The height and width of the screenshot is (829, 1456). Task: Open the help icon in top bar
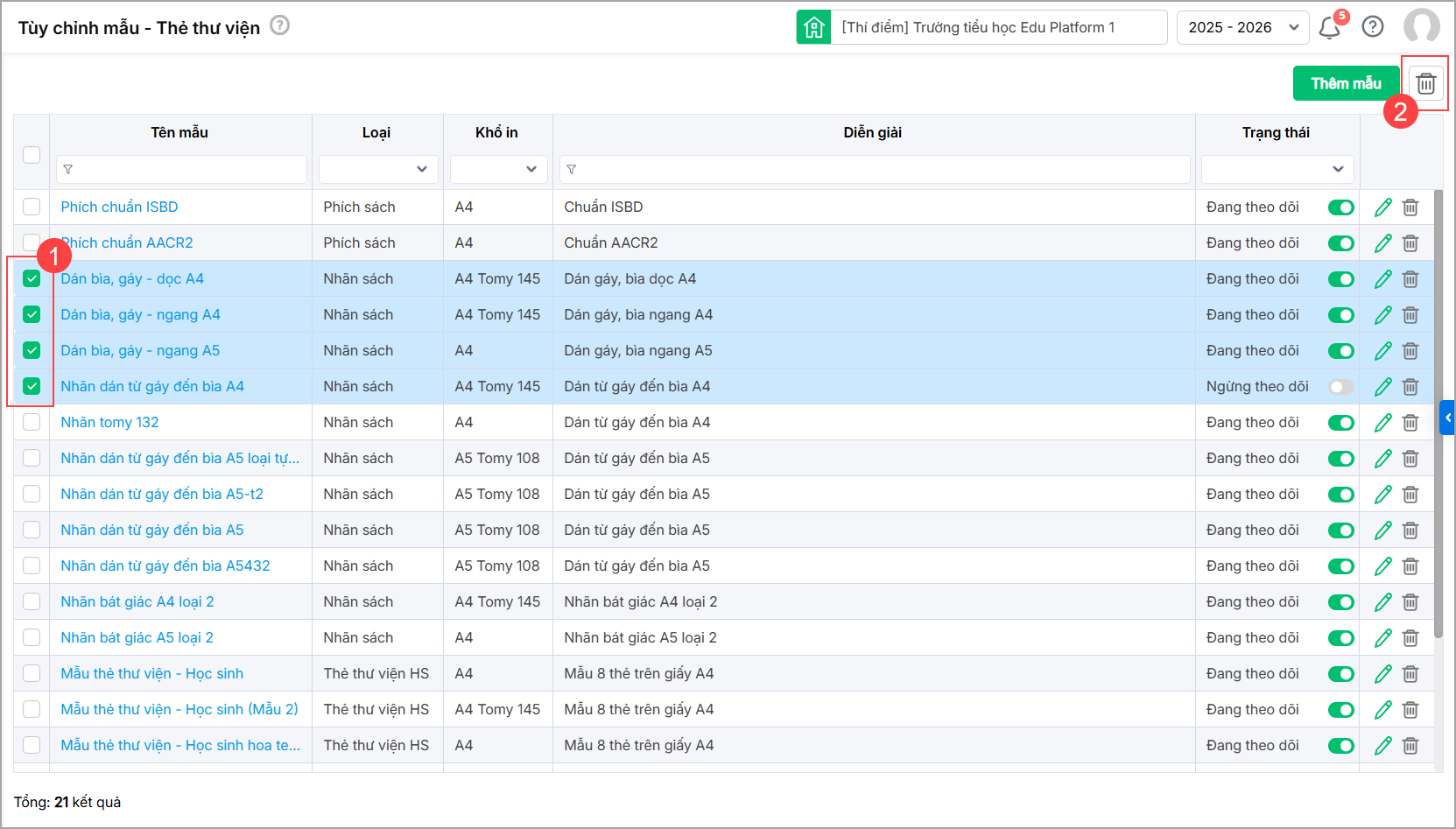pos(1373,27)
